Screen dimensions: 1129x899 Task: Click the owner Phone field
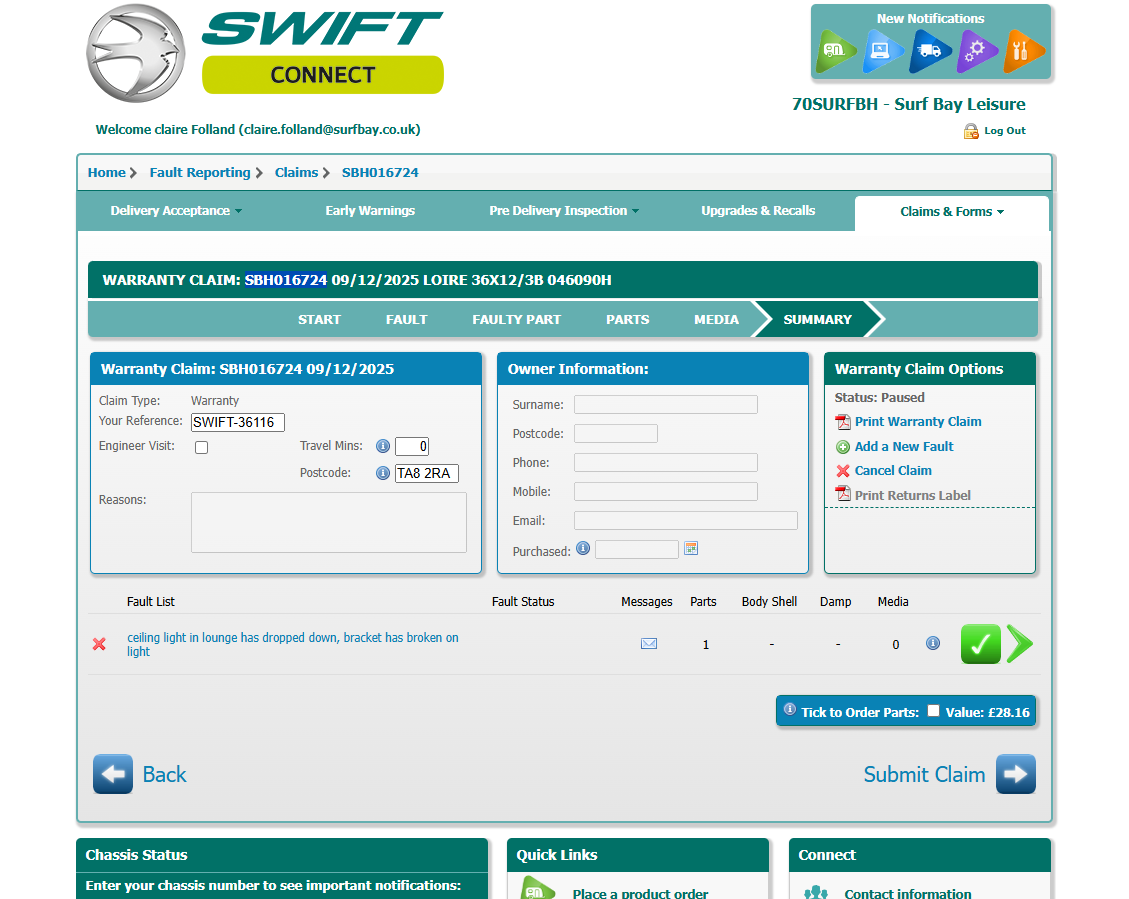[665, 462]
